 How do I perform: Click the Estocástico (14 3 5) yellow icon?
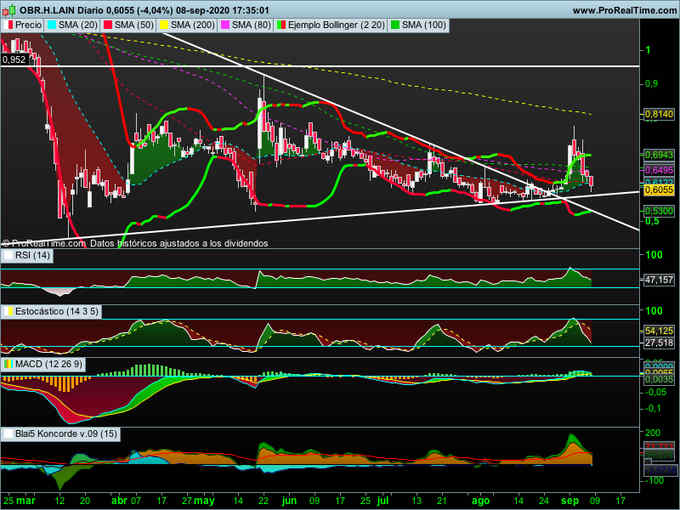pyautogui.click(x=7, y=312)
